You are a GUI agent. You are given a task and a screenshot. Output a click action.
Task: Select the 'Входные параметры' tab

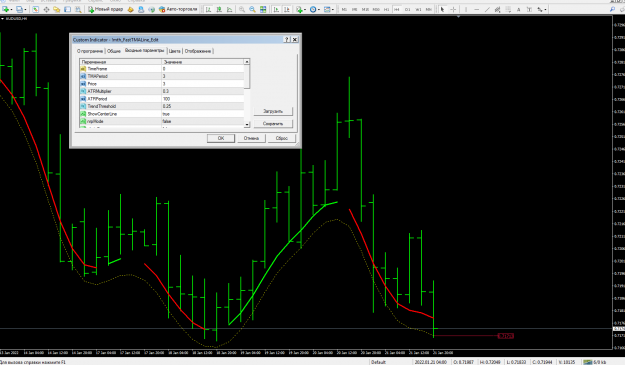pyautogui.click(x=144, y=51)
